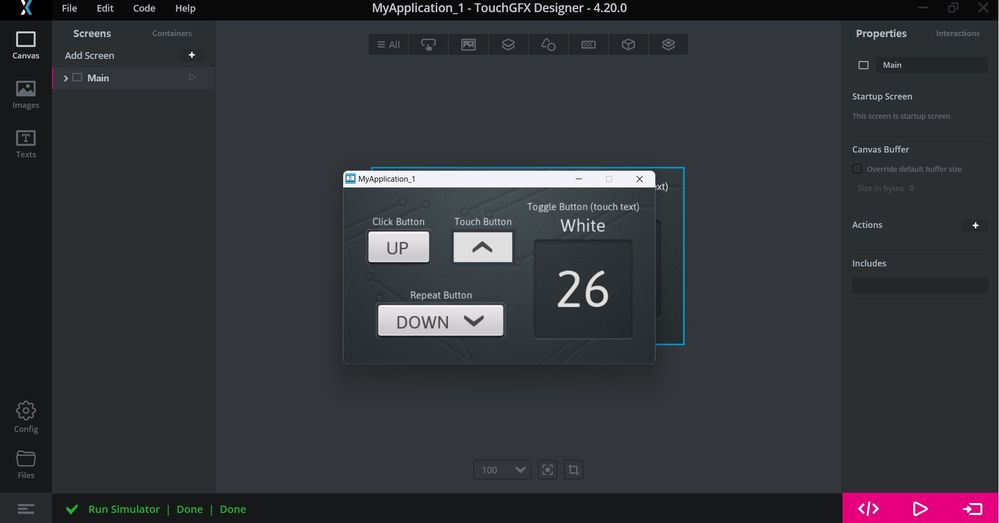Select the Properties tab
Viewport: 999px width, 523px height.
[x=881, y=33]
